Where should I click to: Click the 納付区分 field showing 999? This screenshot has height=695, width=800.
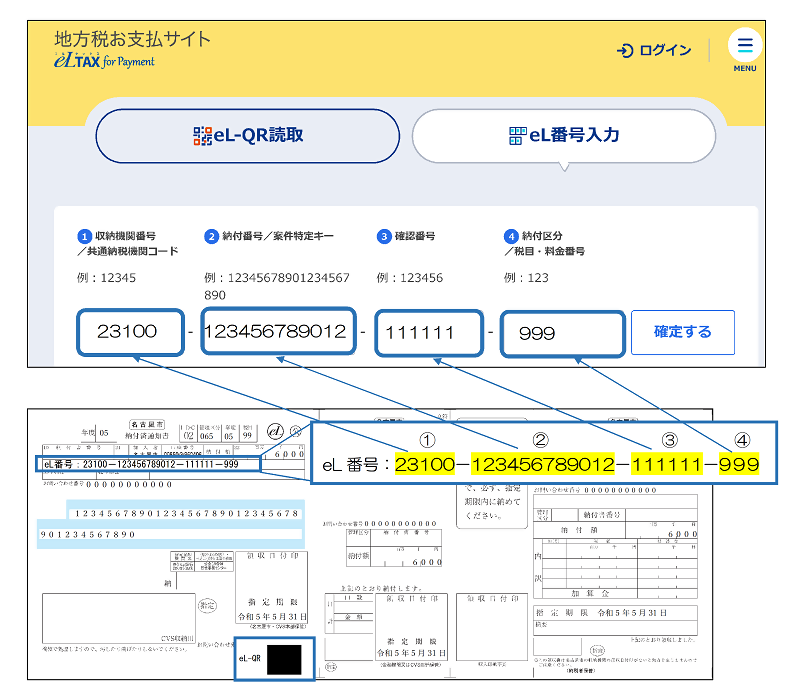point(562,332)
